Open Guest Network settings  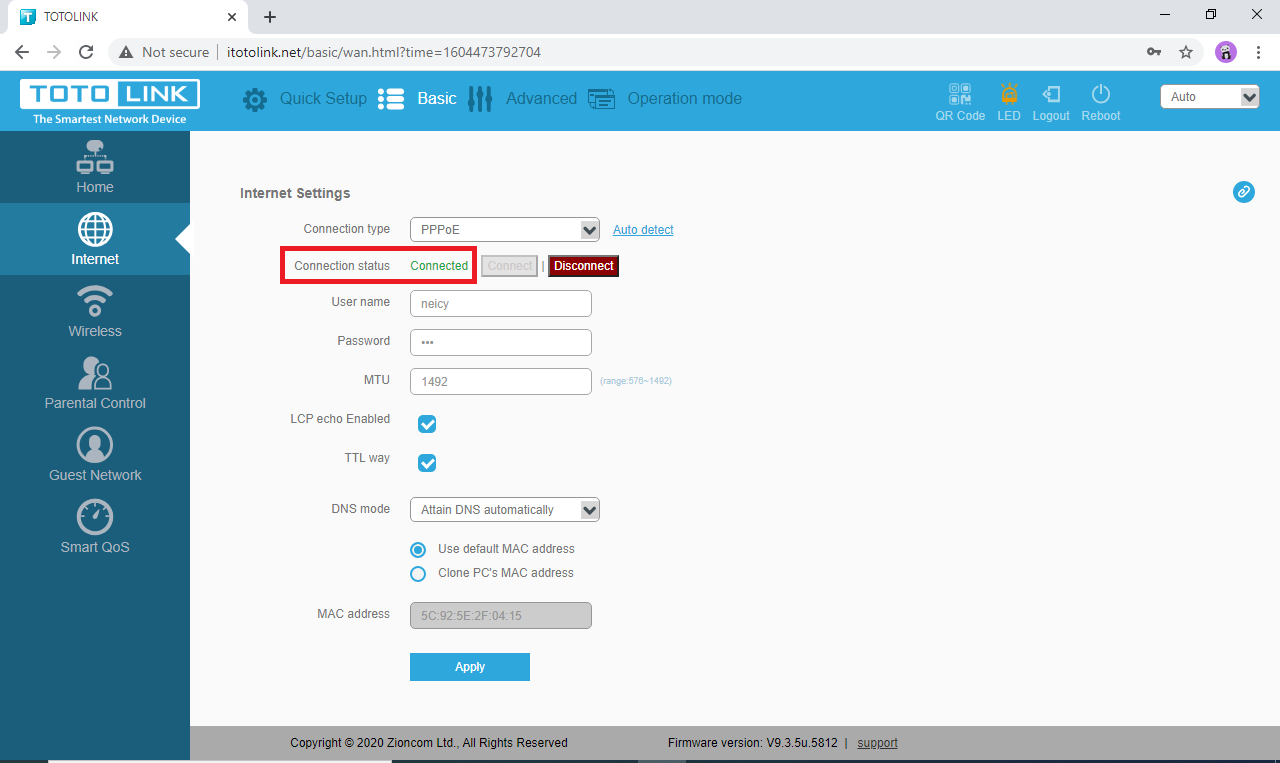95,455
